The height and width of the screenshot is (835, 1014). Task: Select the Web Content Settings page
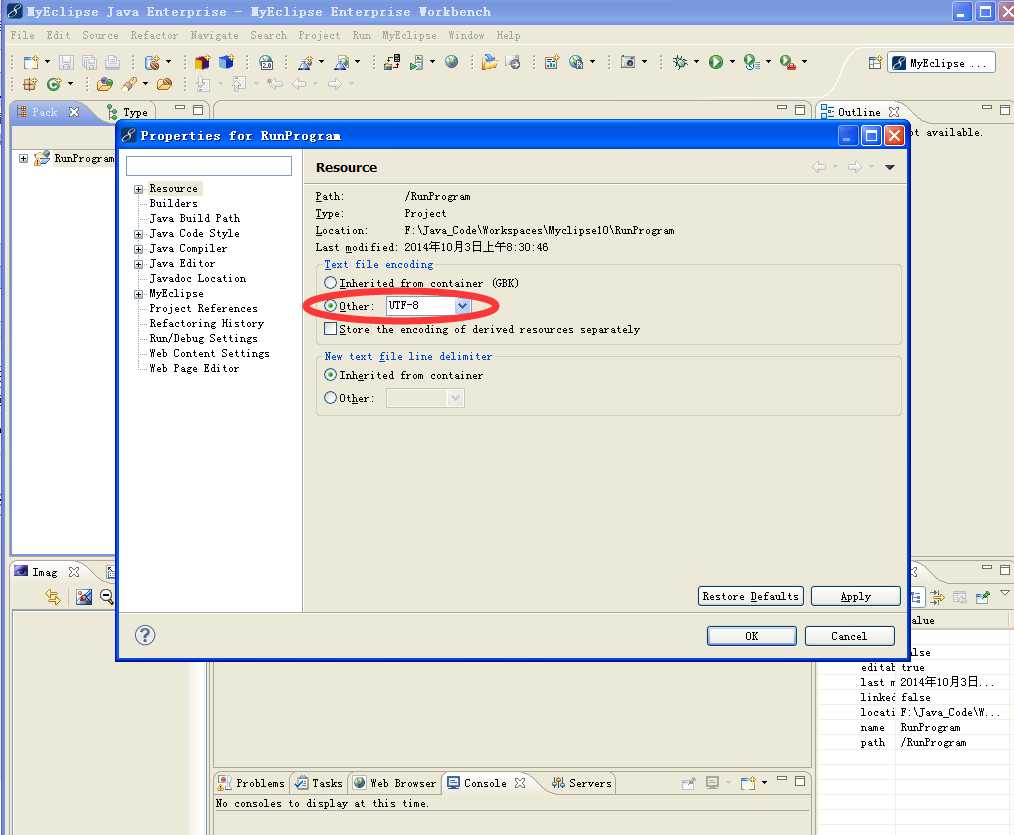[x=209, y=353]
